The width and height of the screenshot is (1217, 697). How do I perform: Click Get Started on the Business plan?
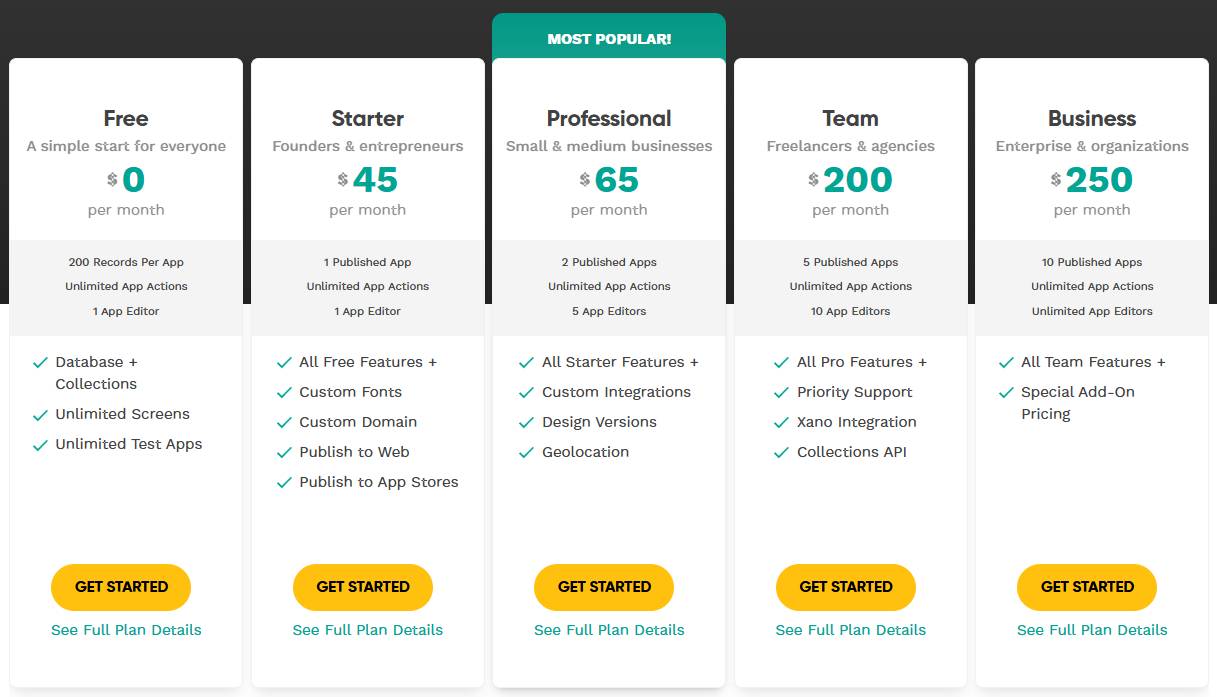click(x=1086, y=587)
